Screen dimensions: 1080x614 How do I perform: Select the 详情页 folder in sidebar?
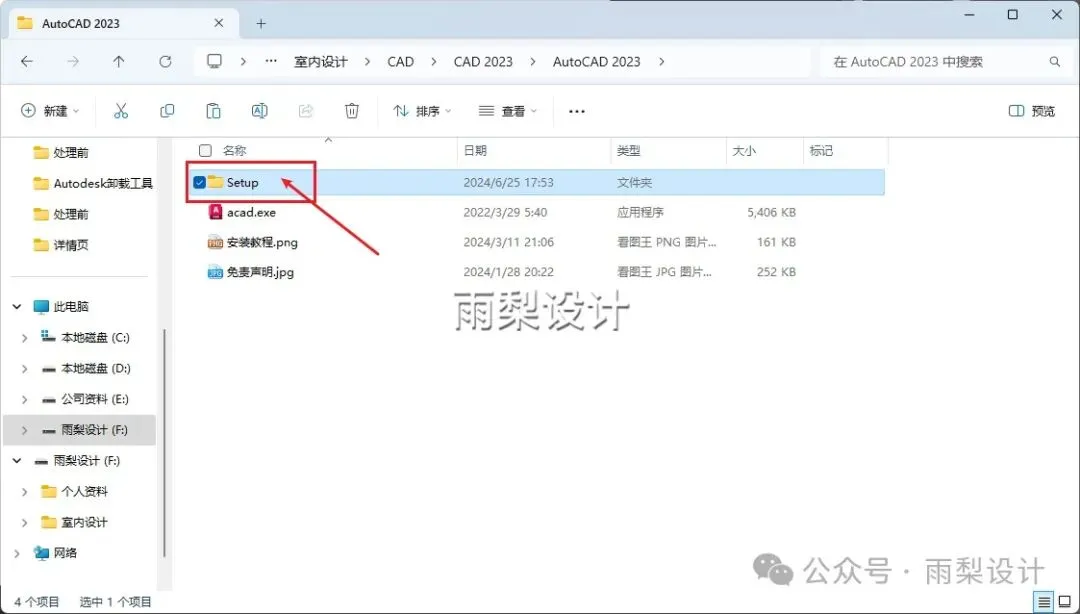[x=61, y=245]
